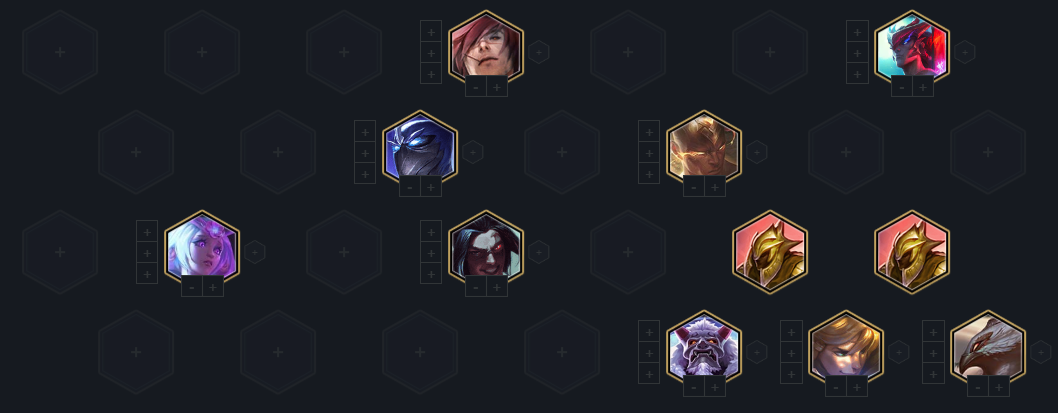This screenshot has width=1058, height=413.
Task: Select the blue masked ninja champion
Action: click(x=420, y=147)
